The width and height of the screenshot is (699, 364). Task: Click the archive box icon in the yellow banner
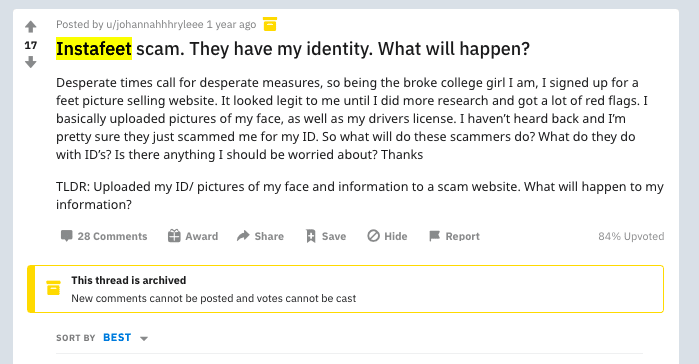point(53,288)
